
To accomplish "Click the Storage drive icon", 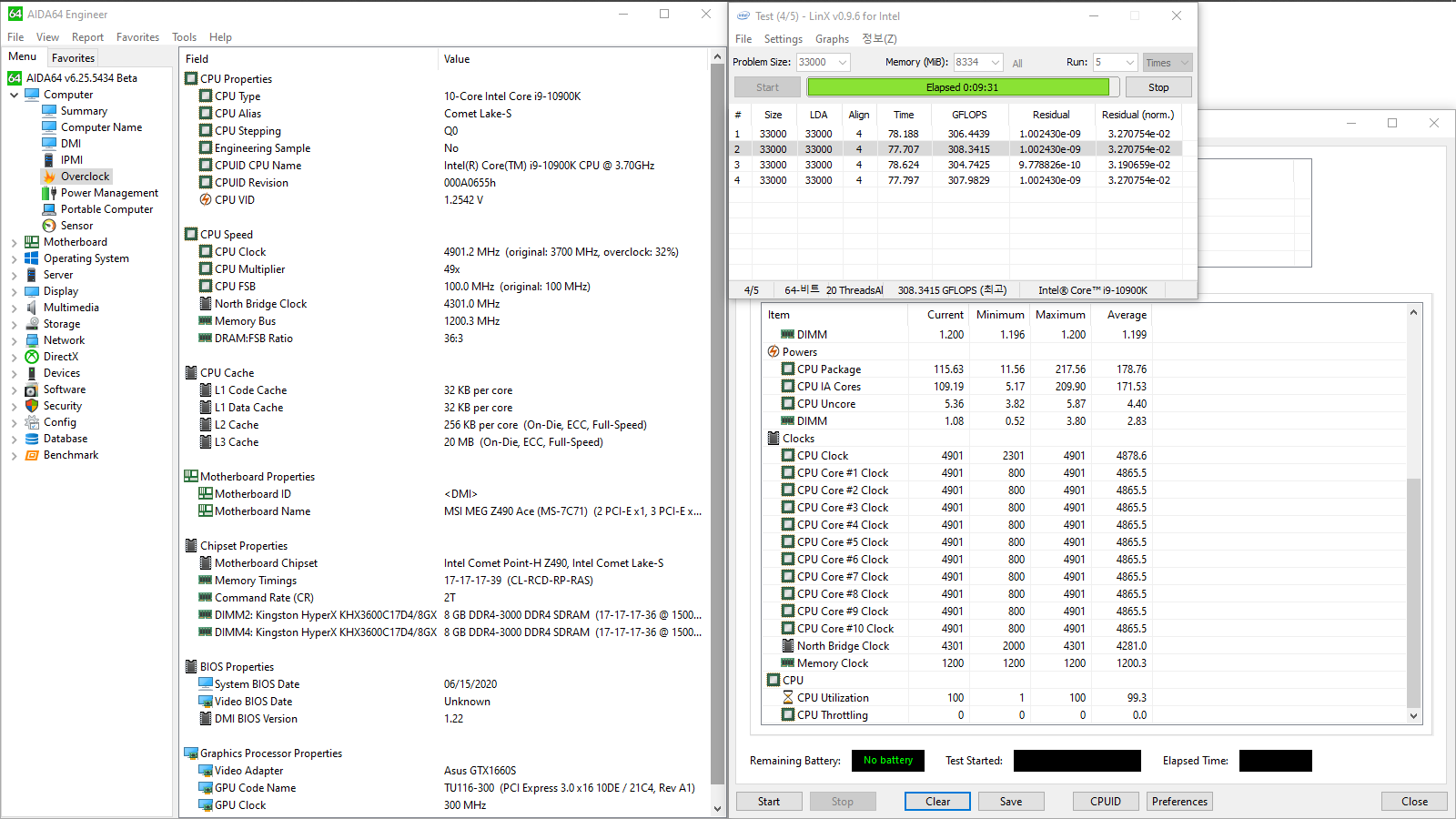I will point(32,324).
